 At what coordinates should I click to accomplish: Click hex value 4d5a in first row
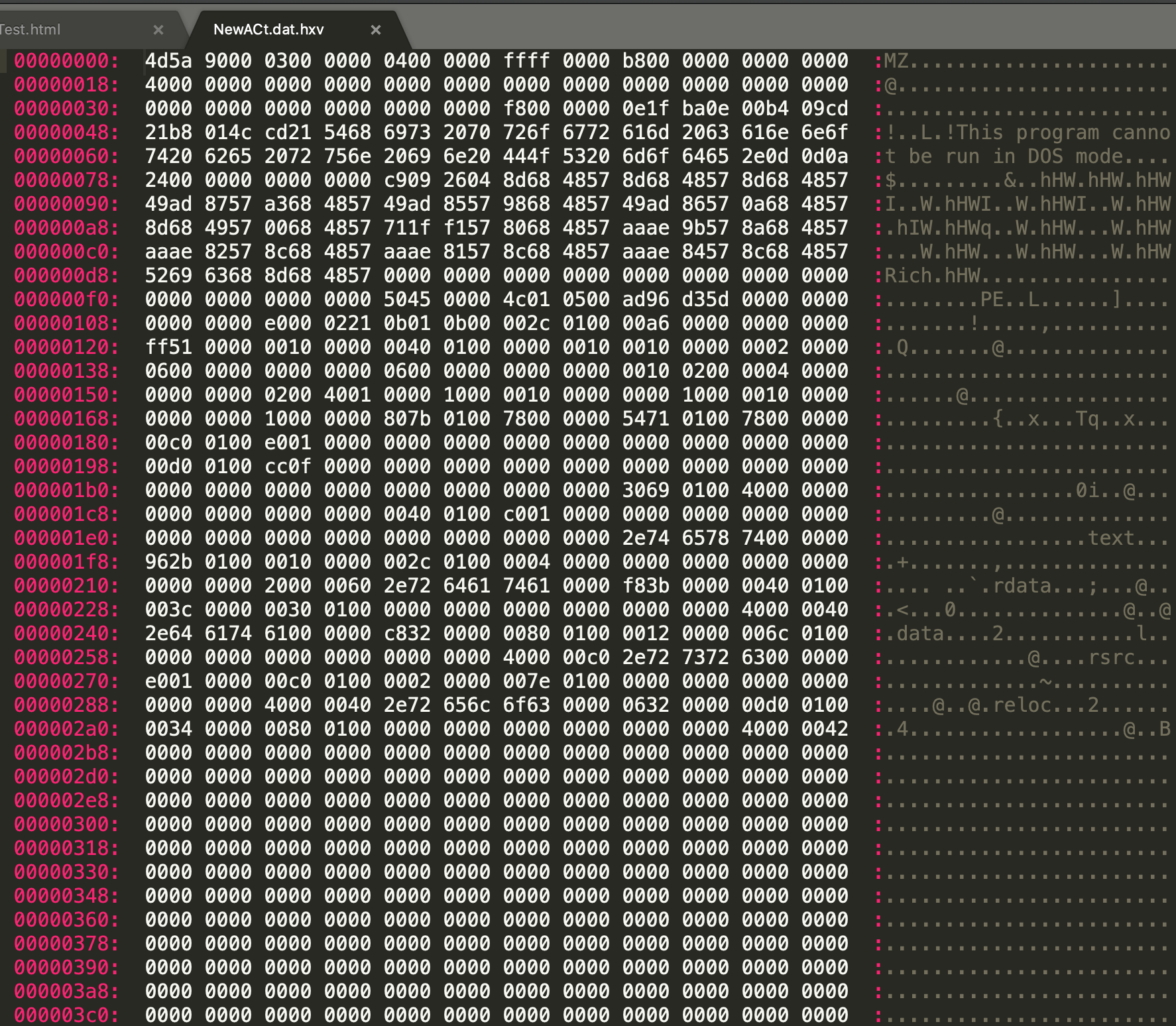(x=168, y=61)
